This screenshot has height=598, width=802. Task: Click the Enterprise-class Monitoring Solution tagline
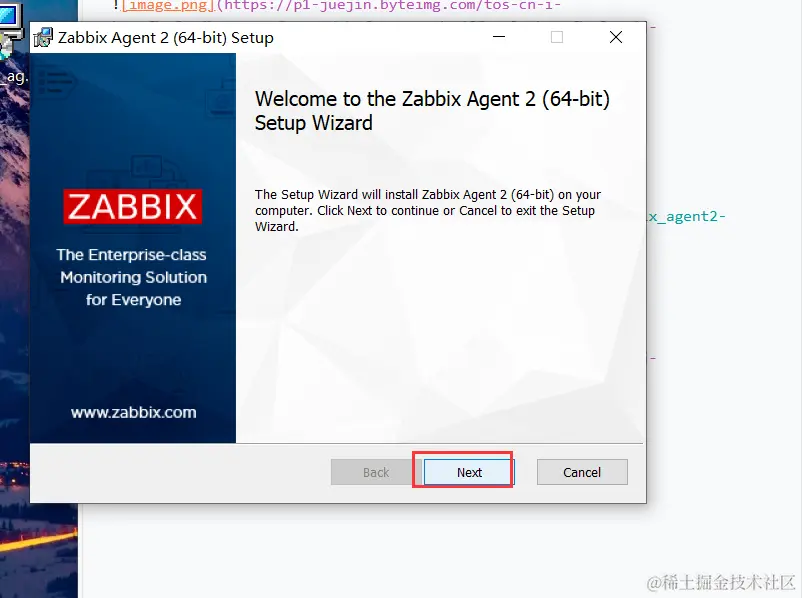coord(133,277)
